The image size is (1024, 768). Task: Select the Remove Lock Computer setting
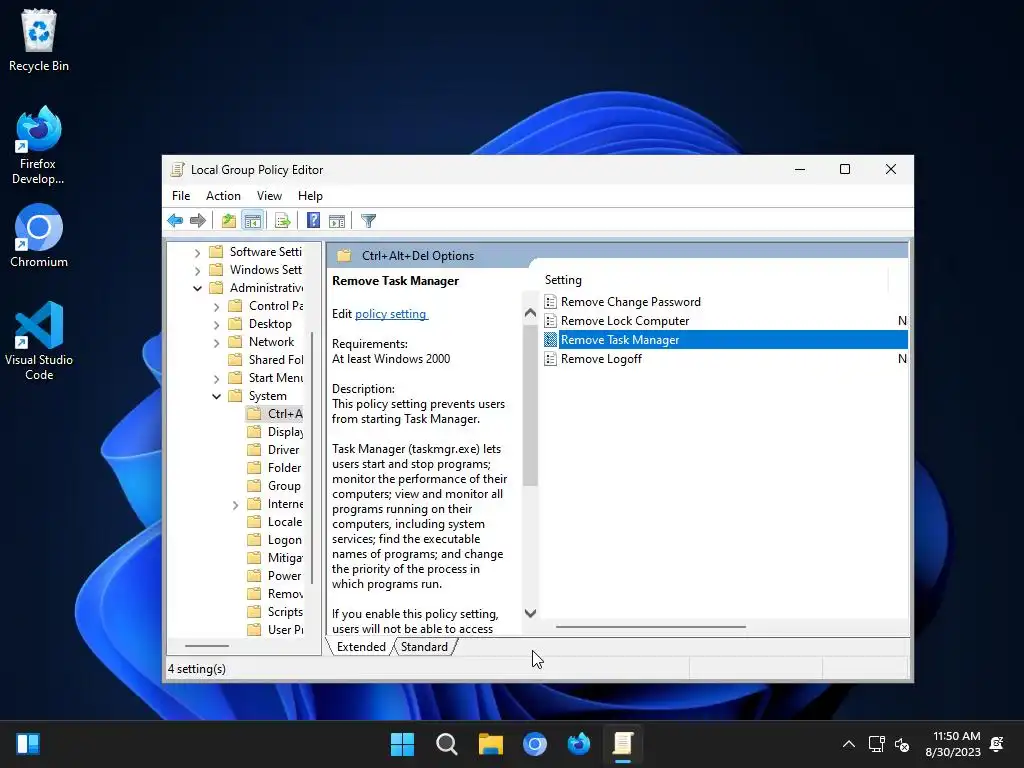(624, 321)
